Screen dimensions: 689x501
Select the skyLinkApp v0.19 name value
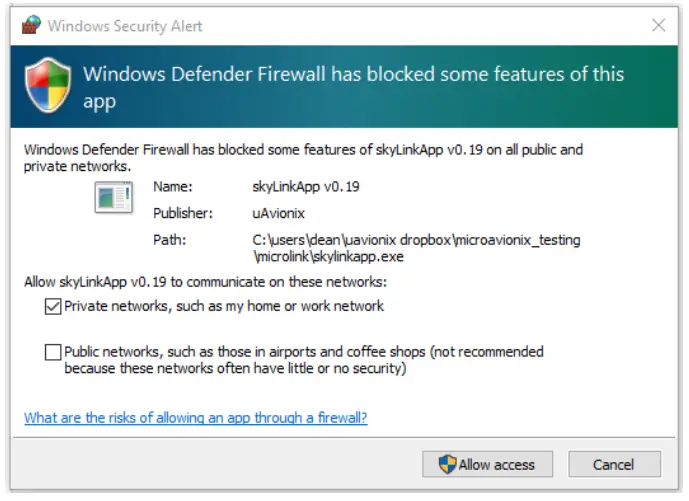(x=306, y=186)
